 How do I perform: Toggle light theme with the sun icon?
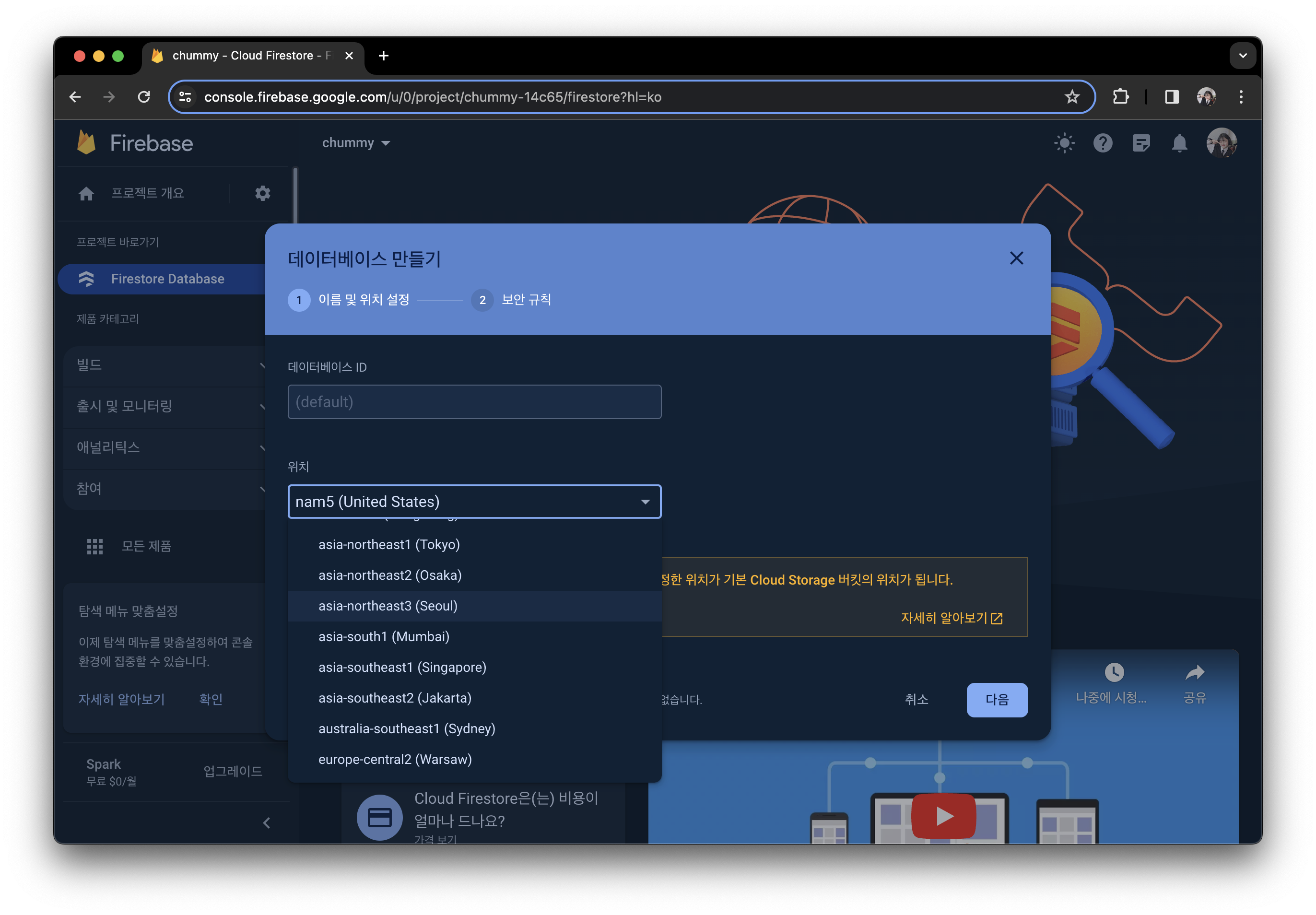[1064, 143]
